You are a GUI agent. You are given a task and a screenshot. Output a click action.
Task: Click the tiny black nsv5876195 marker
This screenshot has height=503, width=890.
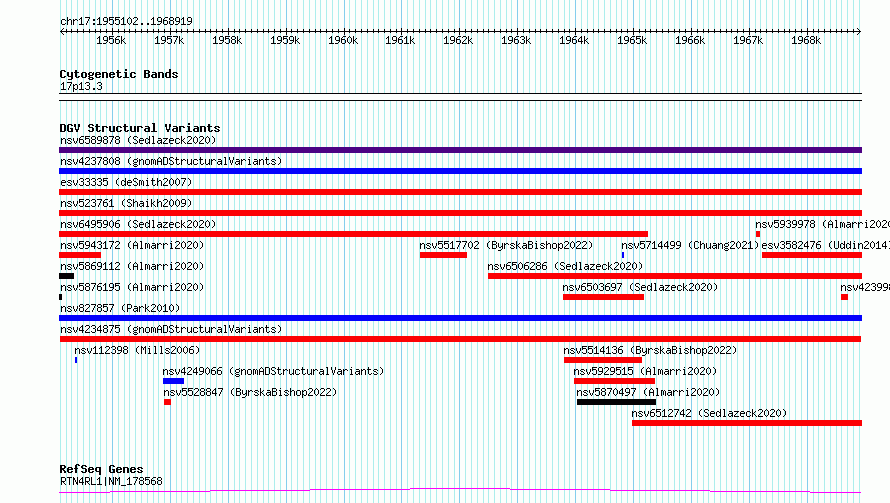pos(61,297)
